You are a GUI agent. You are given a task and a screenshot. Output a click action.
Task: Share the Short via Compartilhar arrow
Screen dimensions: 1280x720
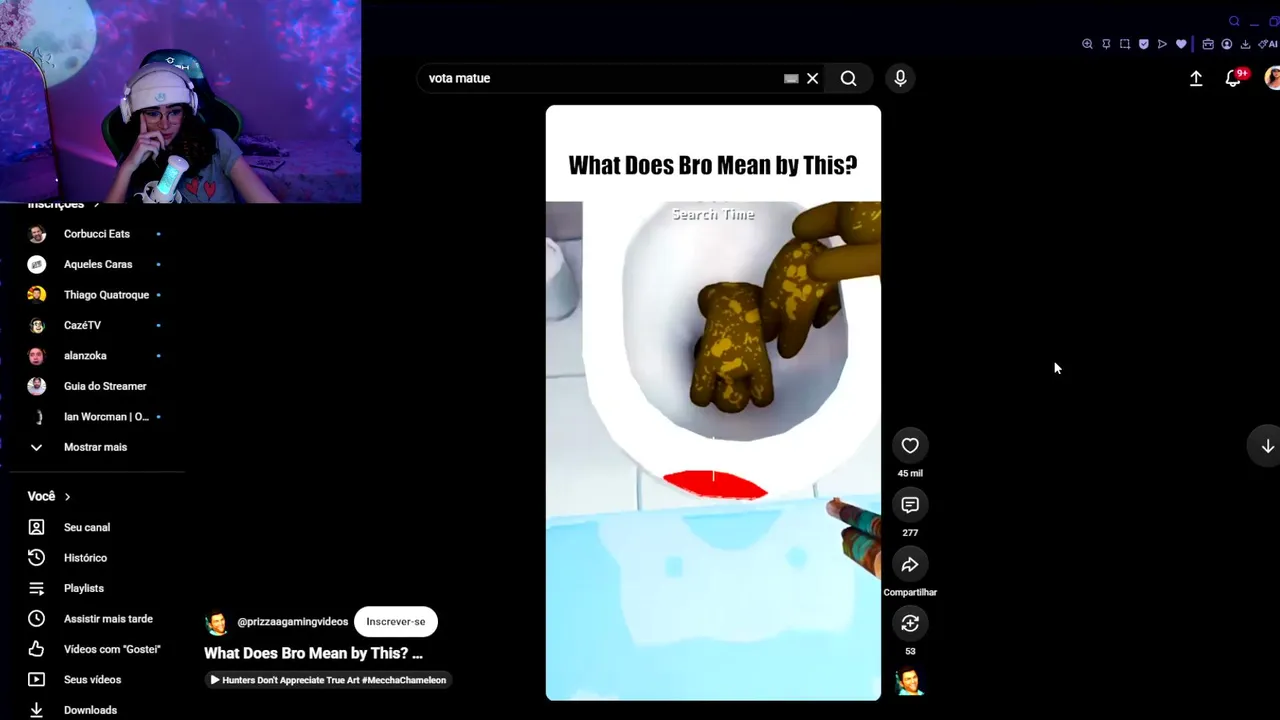tap(910, 565)
